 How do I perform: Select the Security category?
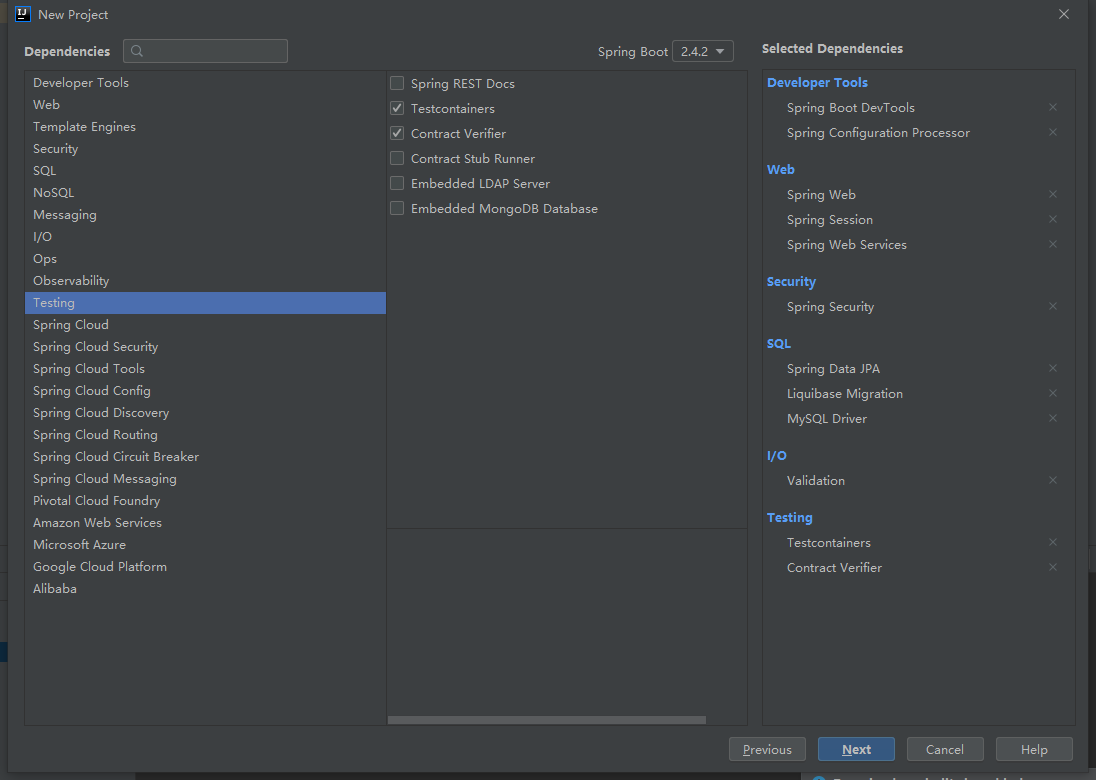point(205,148)
